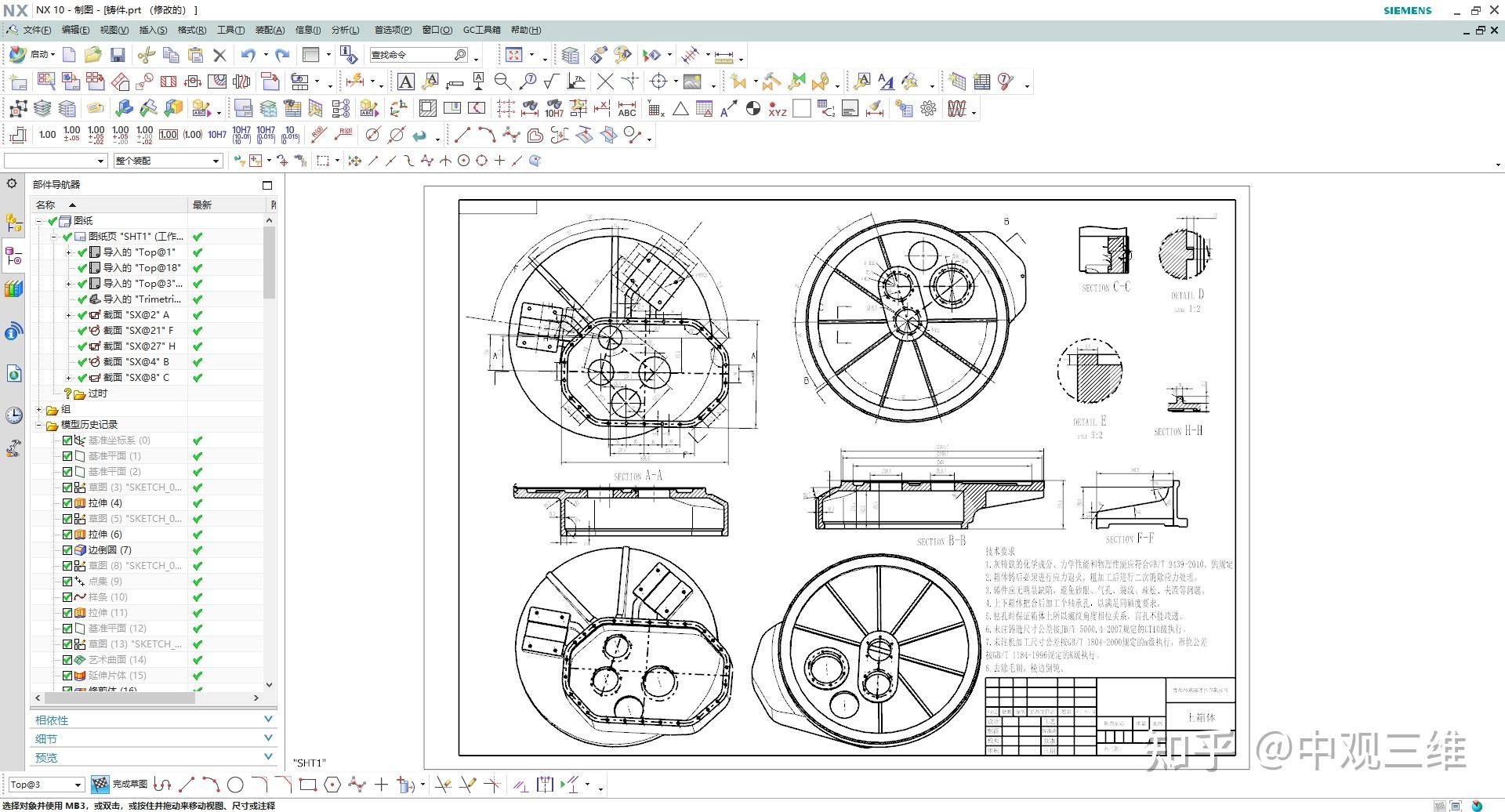The height and width of the screenshot is (812, 1505).
Task: Click the surface finish symbol icon
Action: point(551,82)
